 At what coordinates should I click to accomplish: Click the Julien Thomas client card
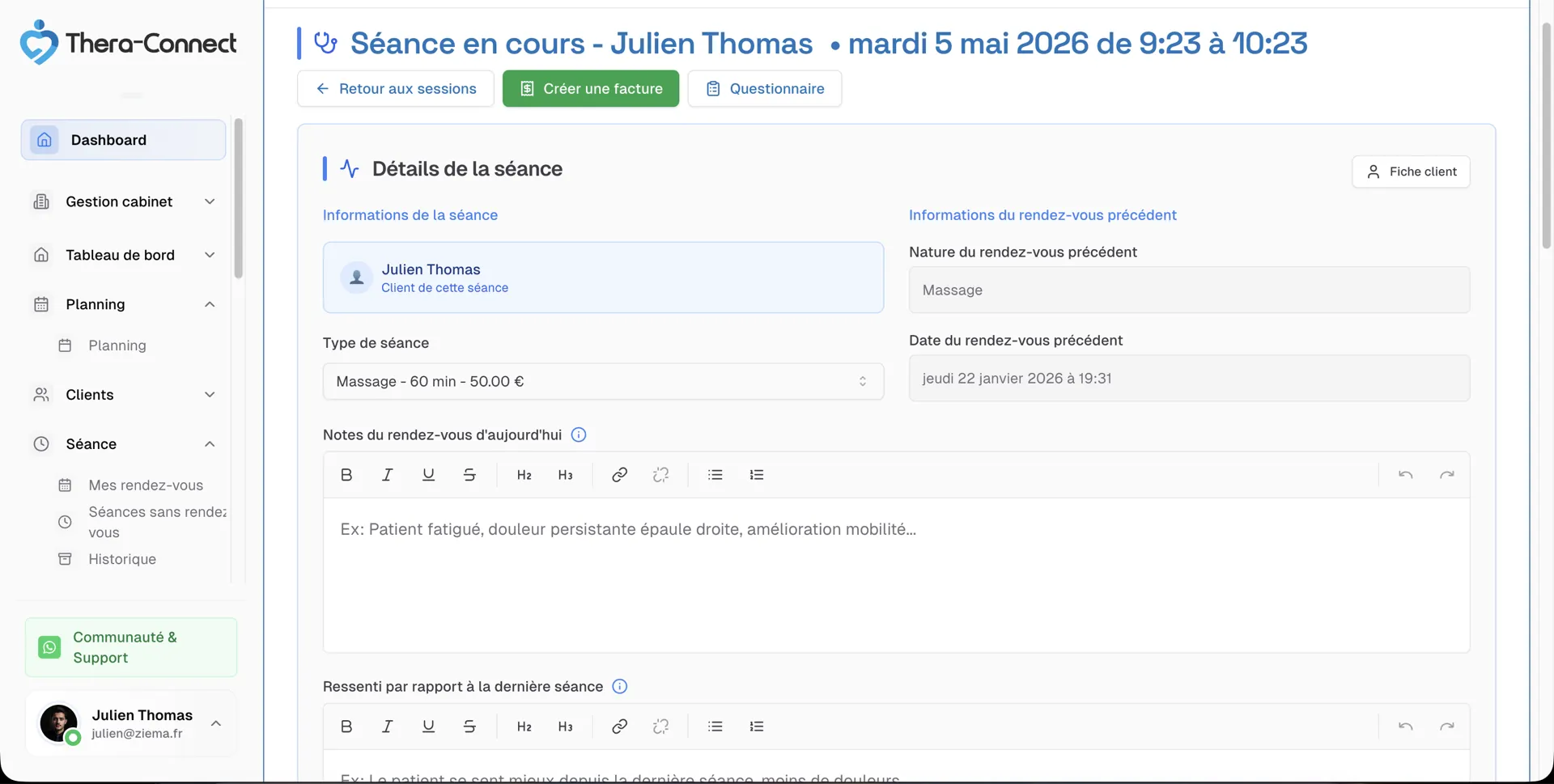coord(603,278)
